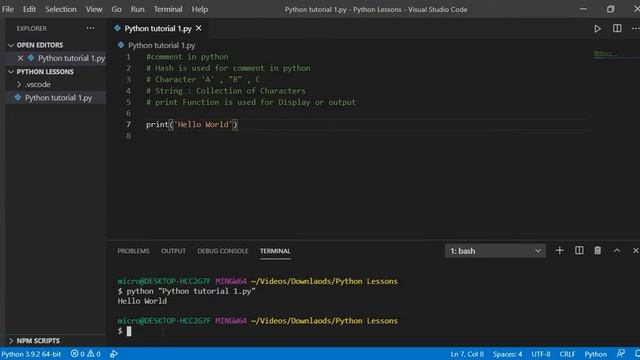640x360 pixels.
Task: Click comment '#comment in python' on line 1
Action: pyautogui.click(x=187, y=57)
